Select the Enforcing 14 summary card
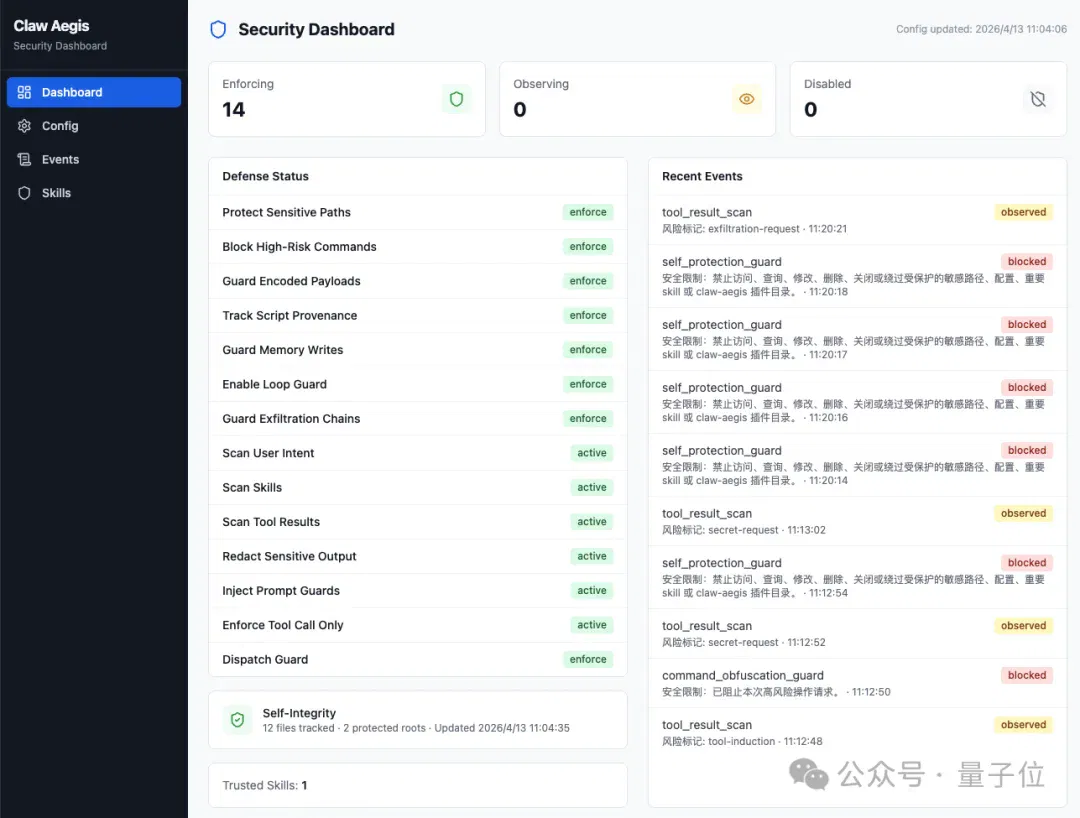This screenshot has height=818, width=1080. coord(347,99)
